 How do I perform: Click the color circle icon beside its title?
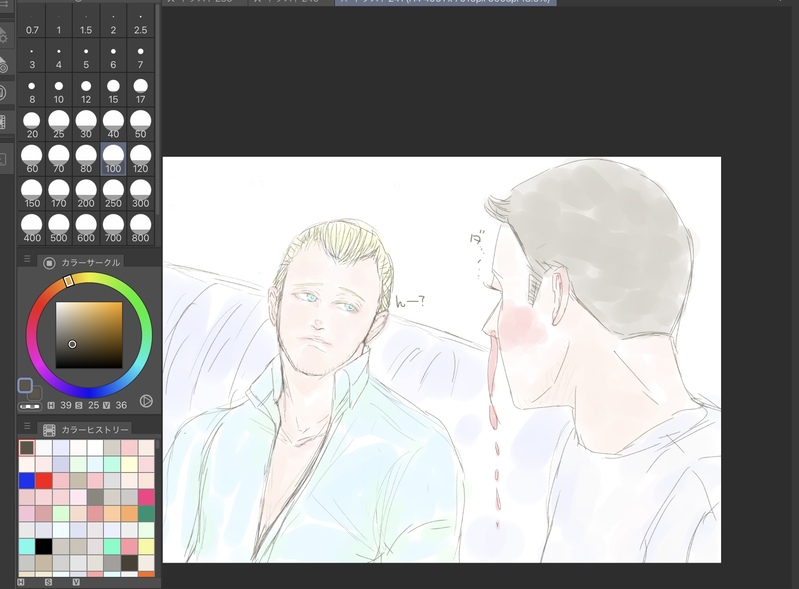pyautogui.click(x=49, y=263)
